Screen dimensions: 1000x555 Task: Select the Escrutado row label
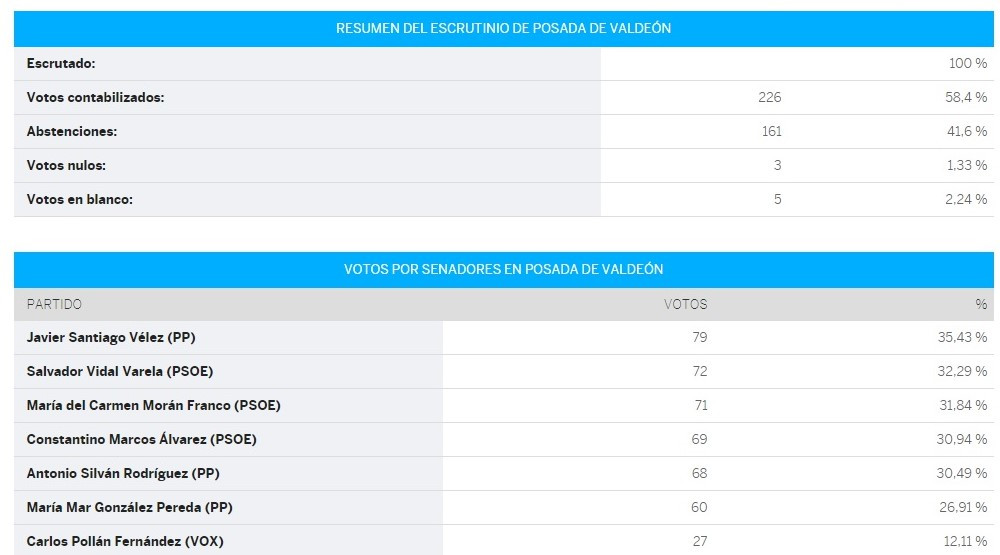pos(61,63)
